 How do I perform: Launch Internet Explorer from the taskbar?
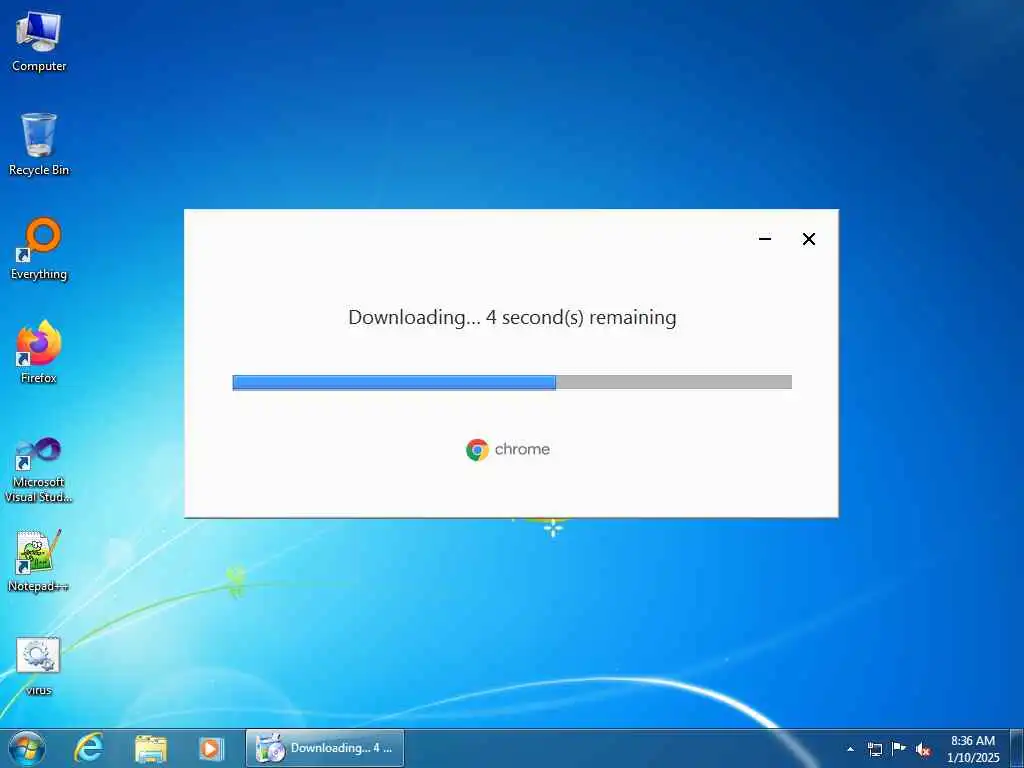(x=88, y=748)
